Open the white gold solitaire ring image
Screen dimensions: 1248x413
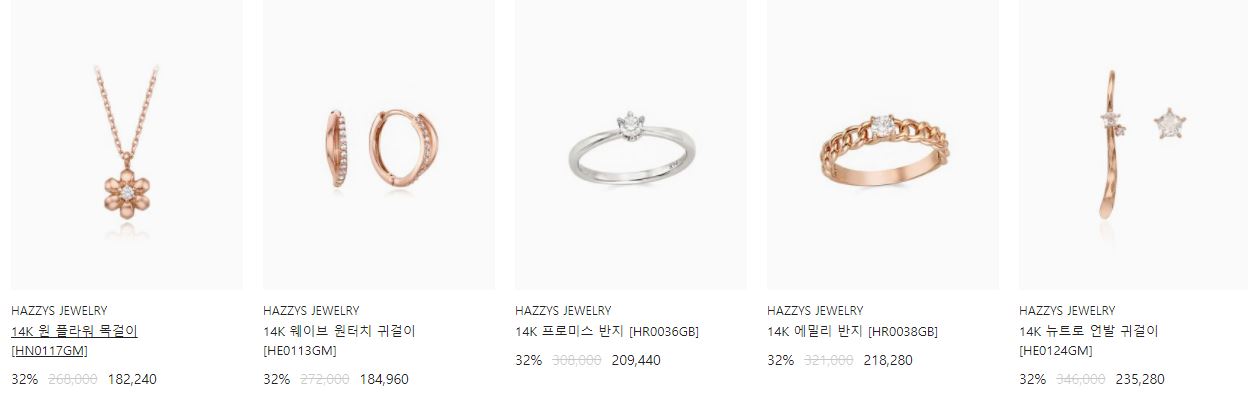[631, 144]
